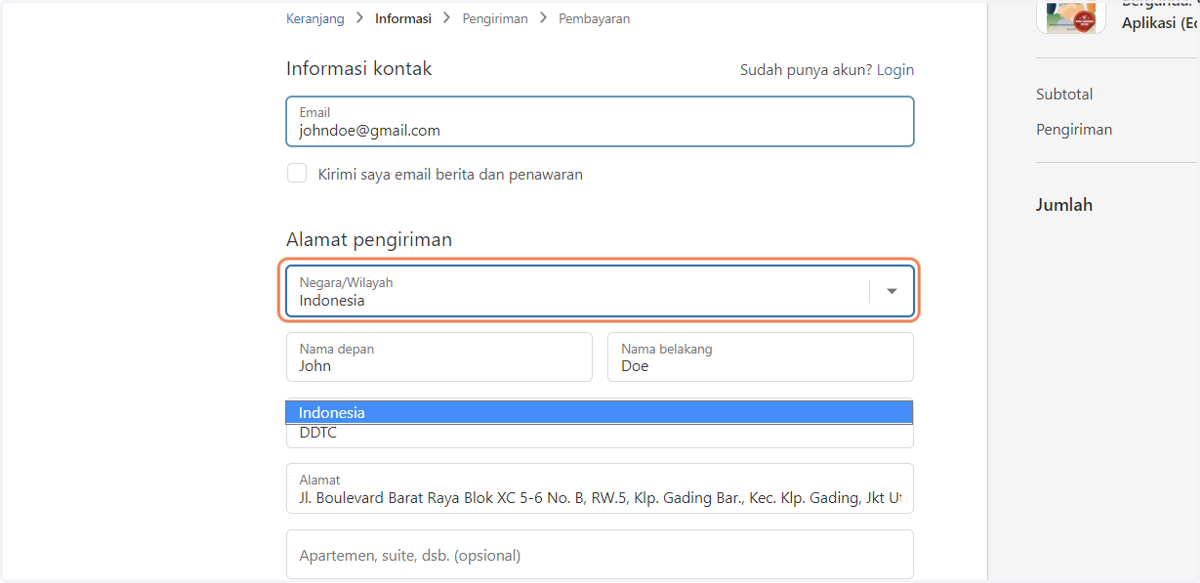Click the Pengiriman label in order summary

[1074, 129]
